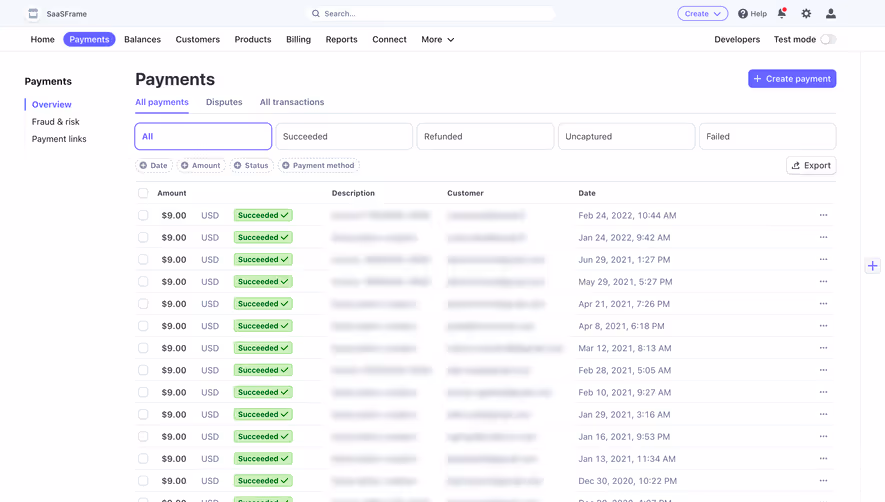Click the search magnifier icon

point(316,14)
